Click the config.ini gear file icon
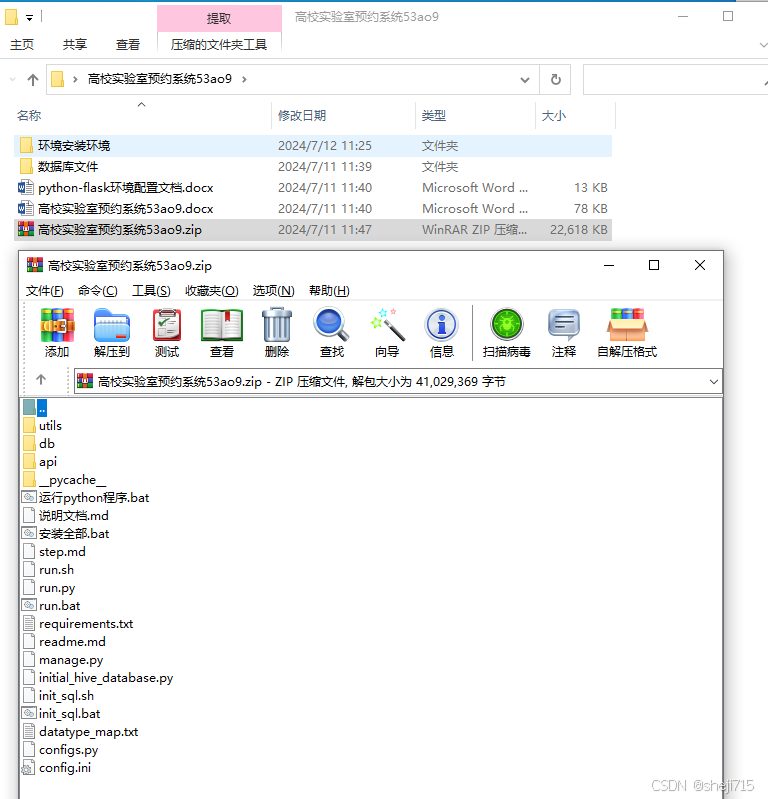The height and width of the screenshot is (799, 768). click(x=29, y=768)
